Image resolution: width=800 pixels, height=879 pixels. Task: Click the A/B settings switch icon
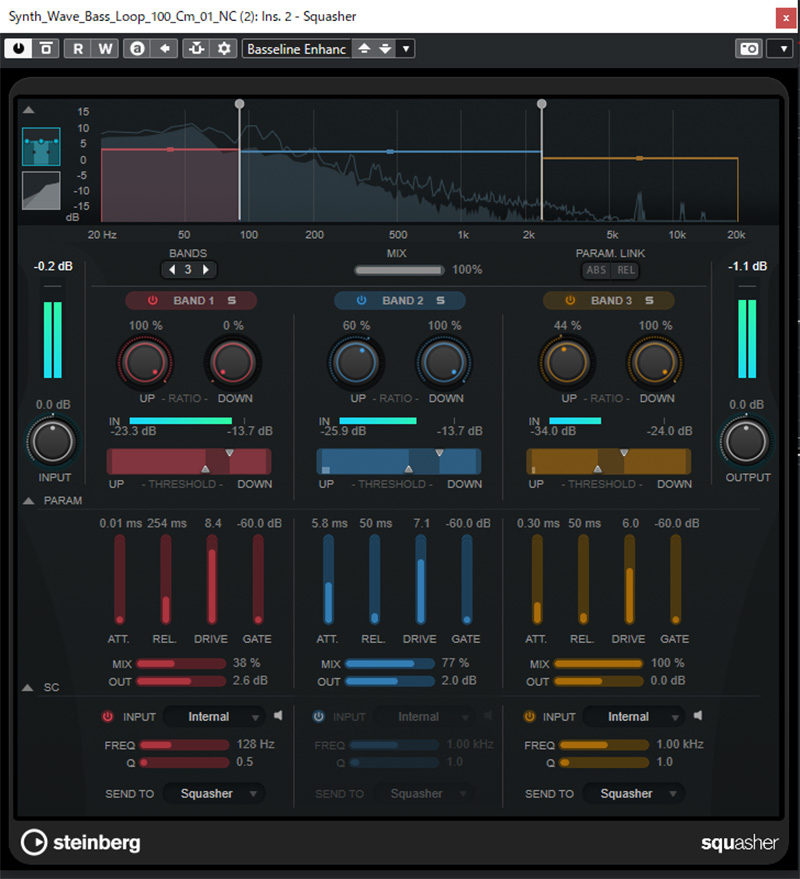(x=136, y=48)
